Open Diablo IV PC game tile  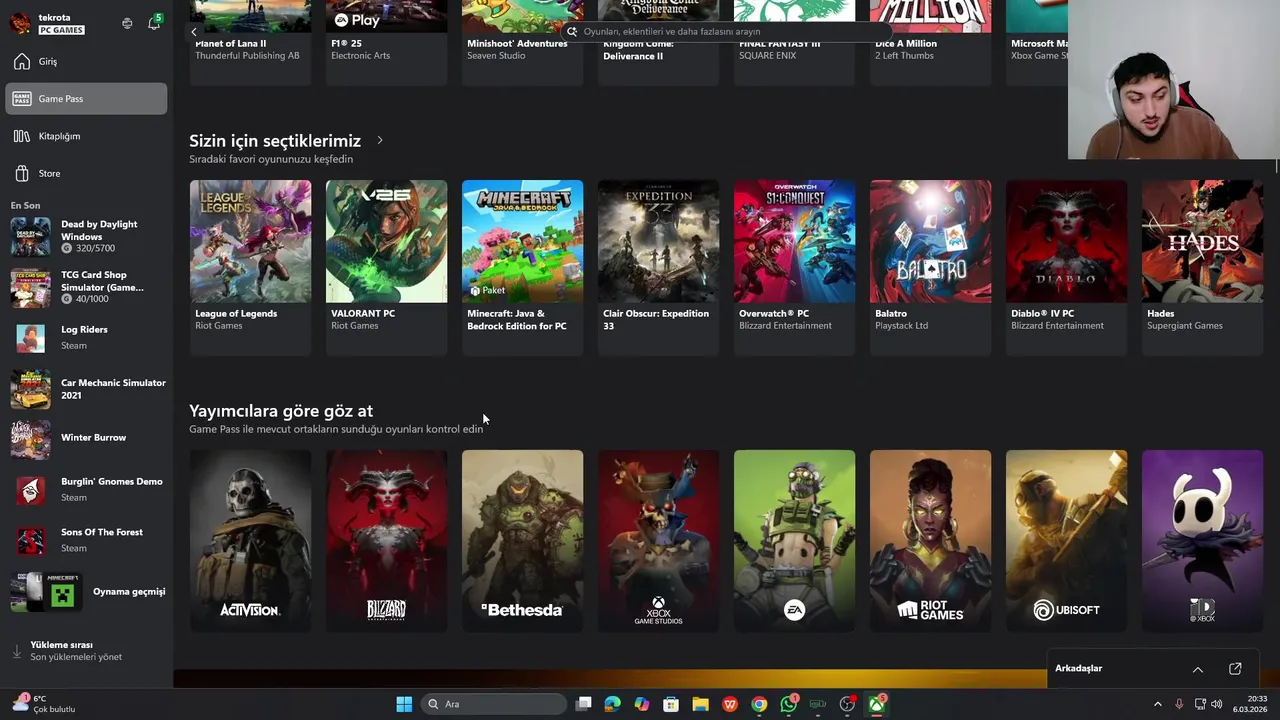point(1066,267)
